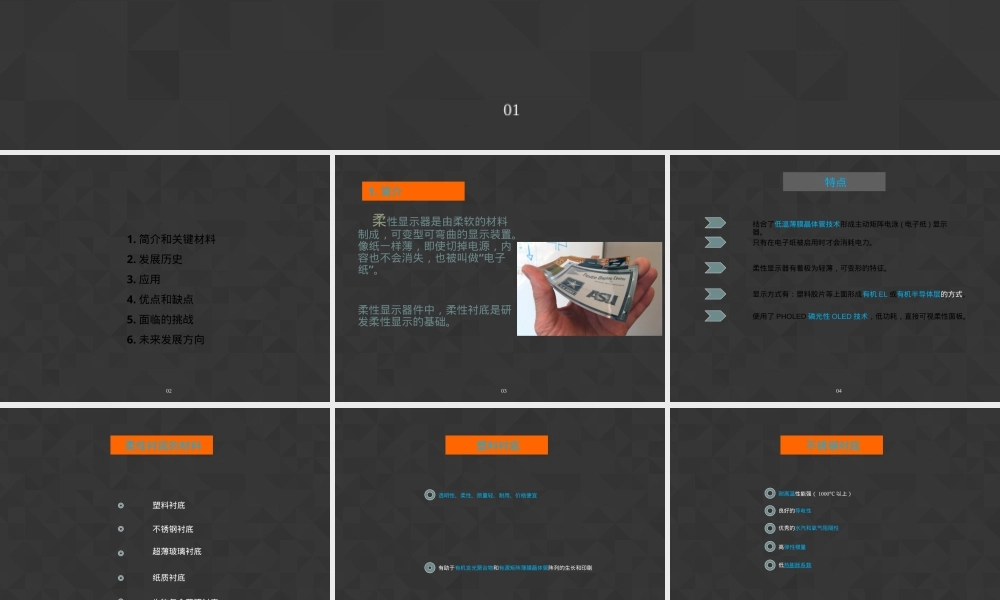Select the slide 03 thumbnail with hand photo
The width and height of the screenshot is (1000, 600).
click(500, 278)
